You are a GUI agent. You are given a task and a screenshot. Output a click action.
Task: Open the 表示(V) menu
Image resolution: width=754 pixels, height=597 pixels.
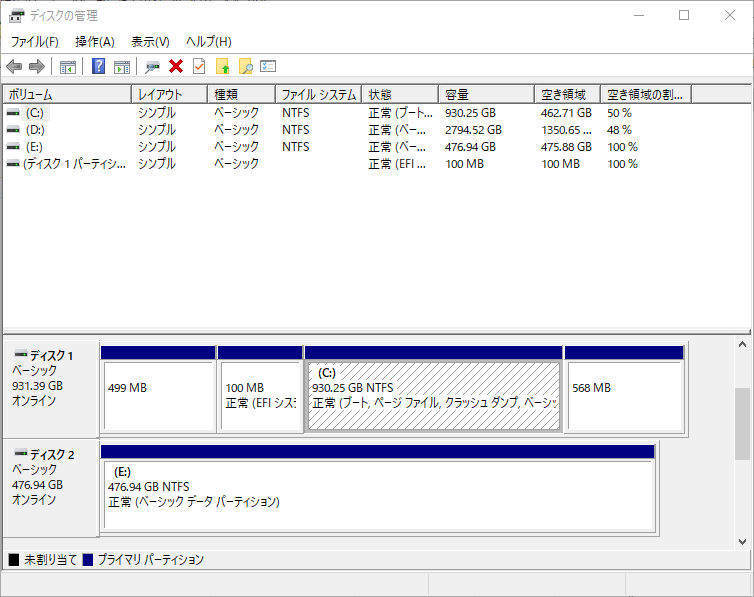pos(150,42)
